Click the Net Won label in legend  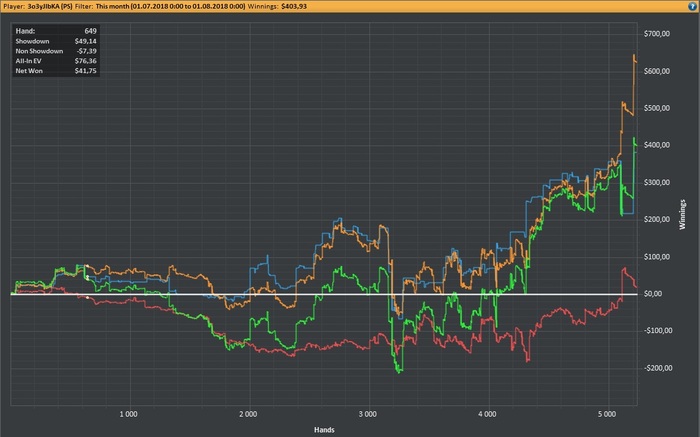(x=29, y=71)
